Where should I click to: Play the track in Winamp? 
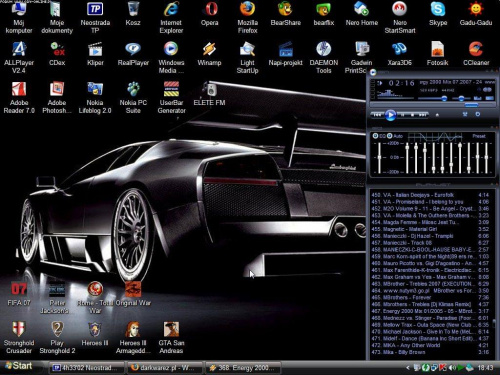click(x=391, y=115)
